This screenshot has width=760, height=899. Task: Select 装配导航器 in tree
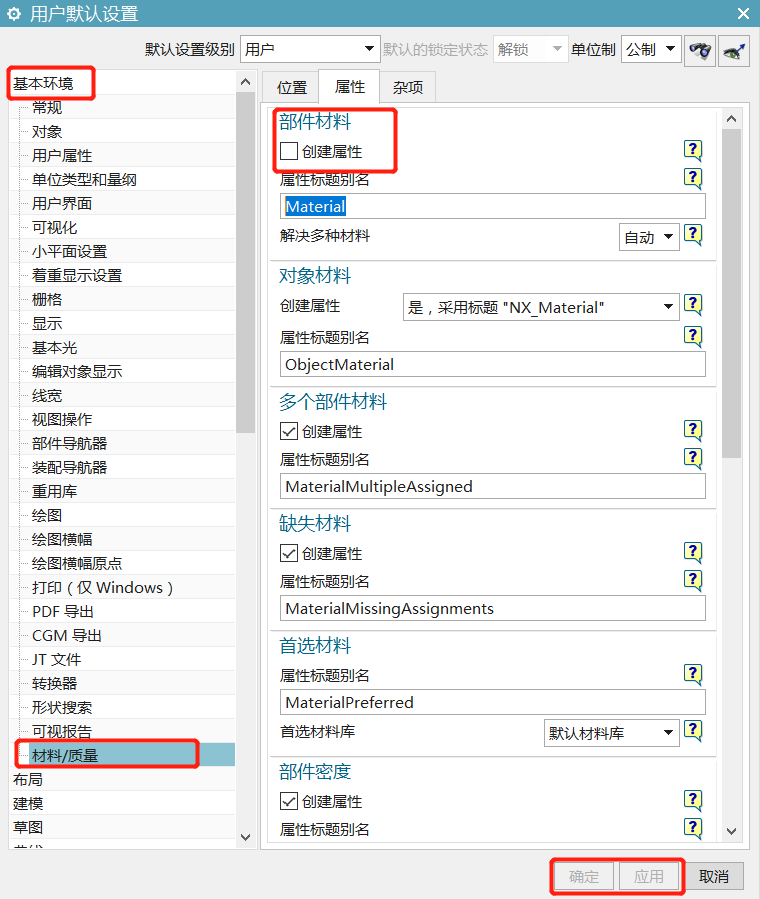point(69,467)
